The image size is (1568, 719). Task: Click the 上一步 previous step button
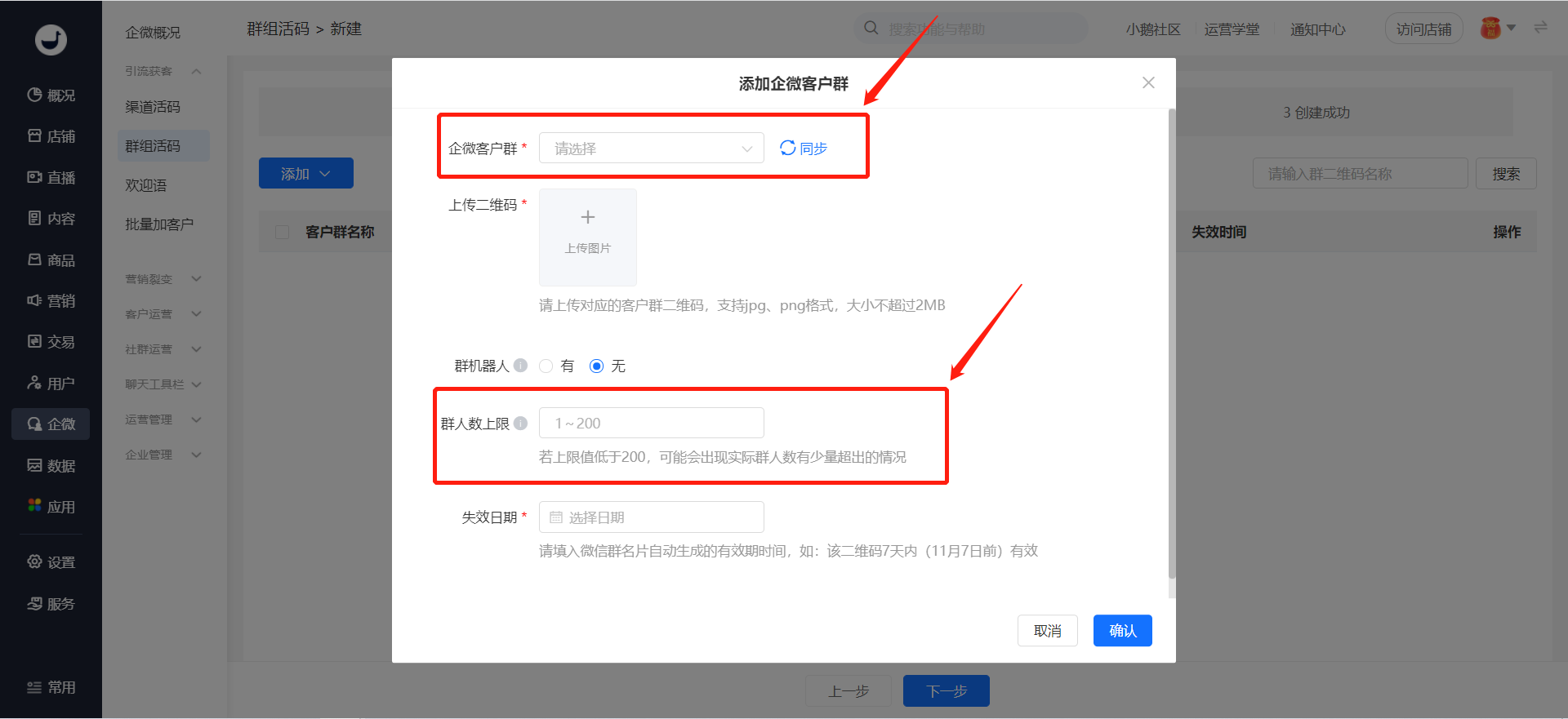pyautogui.click(x=849, y=690)
